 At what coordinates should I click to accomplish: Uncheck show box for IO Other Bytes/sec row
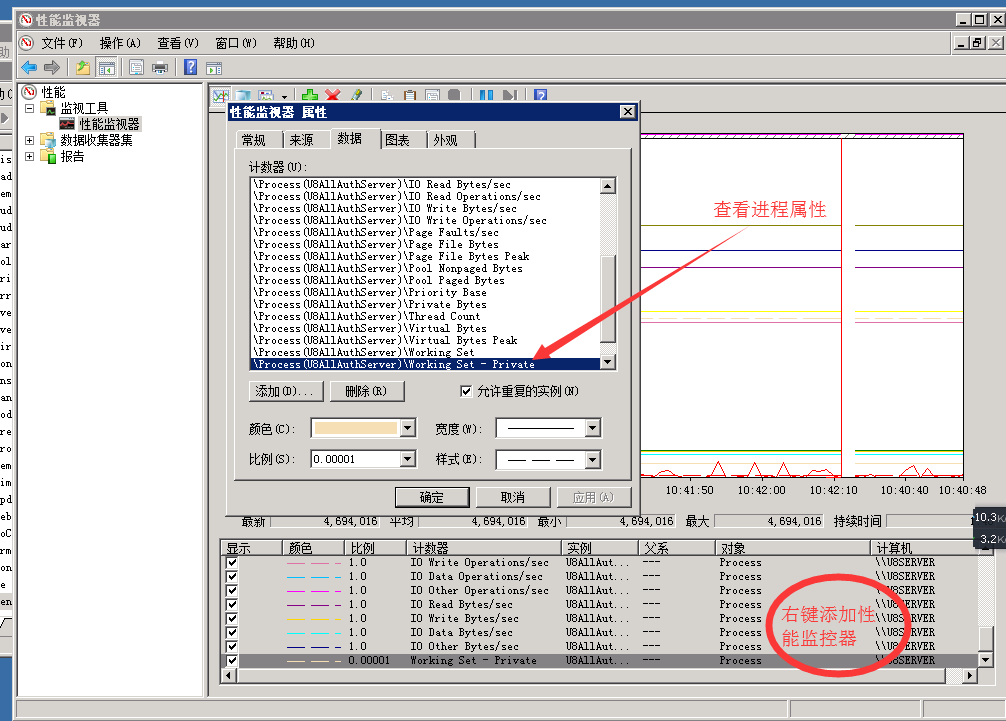pyautogui.click(x=232, y=647)
